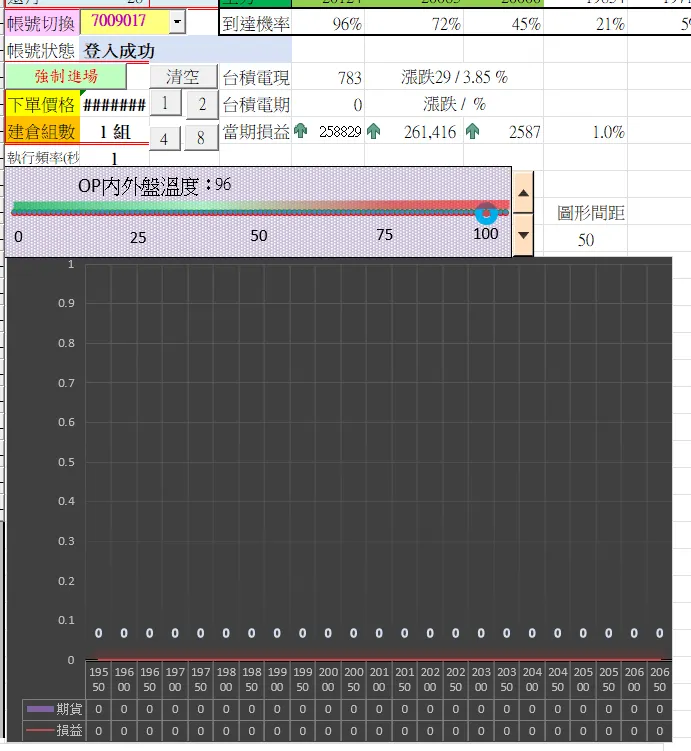Click the blue temperature gauge marker

click(487, 213)
